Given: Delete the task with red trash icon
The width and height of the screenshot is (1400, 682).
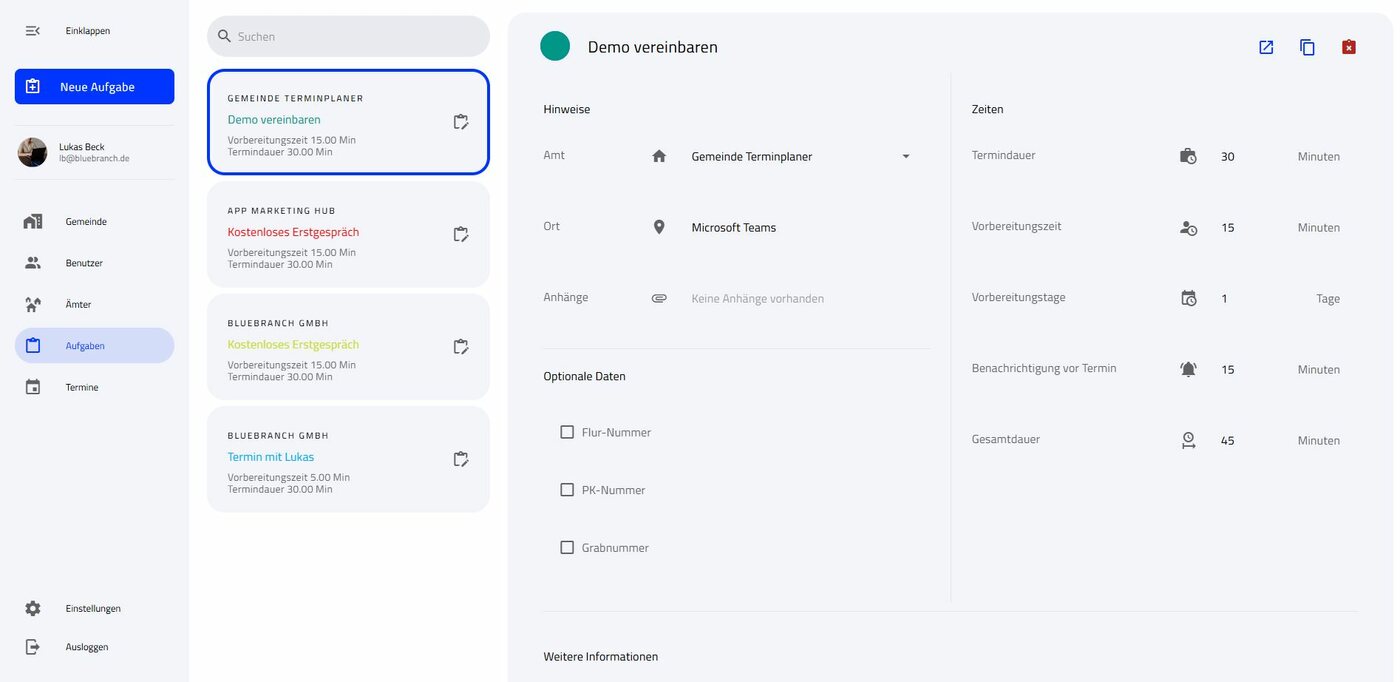Looking at the screenshot, I should [x=1349, y=47].
